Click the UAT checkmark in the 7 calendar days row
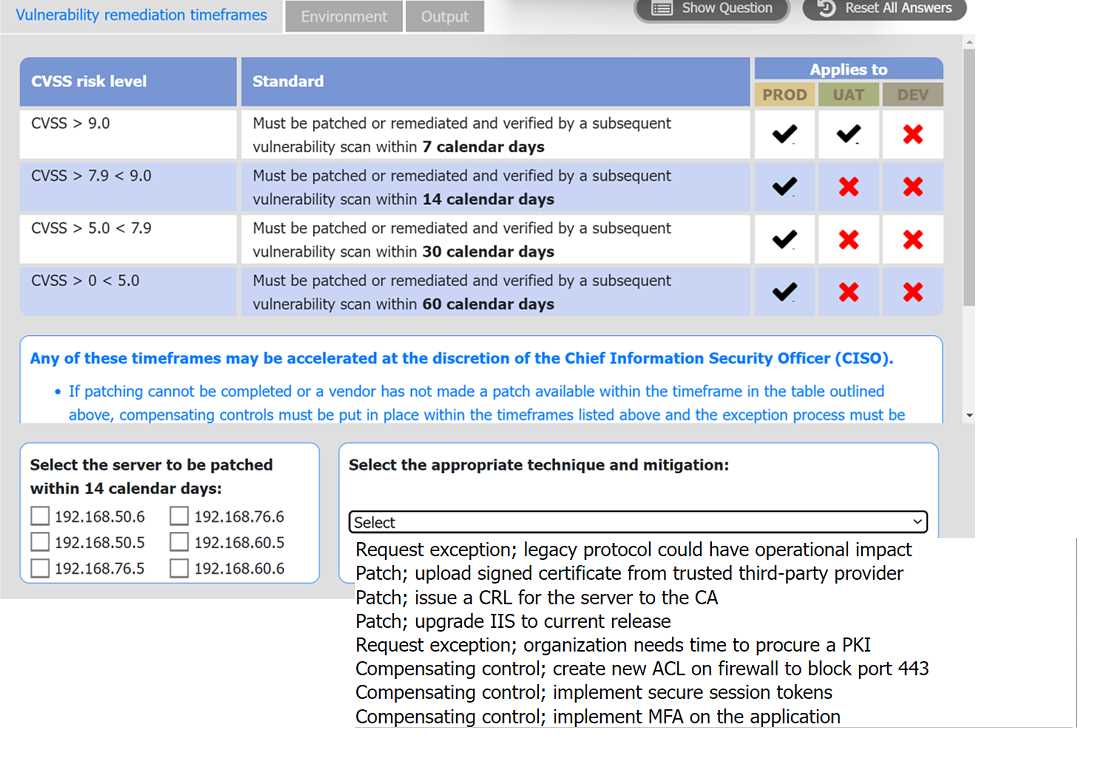The height and width of the screenshot is (758, 1107). click(x=848, y=133)
